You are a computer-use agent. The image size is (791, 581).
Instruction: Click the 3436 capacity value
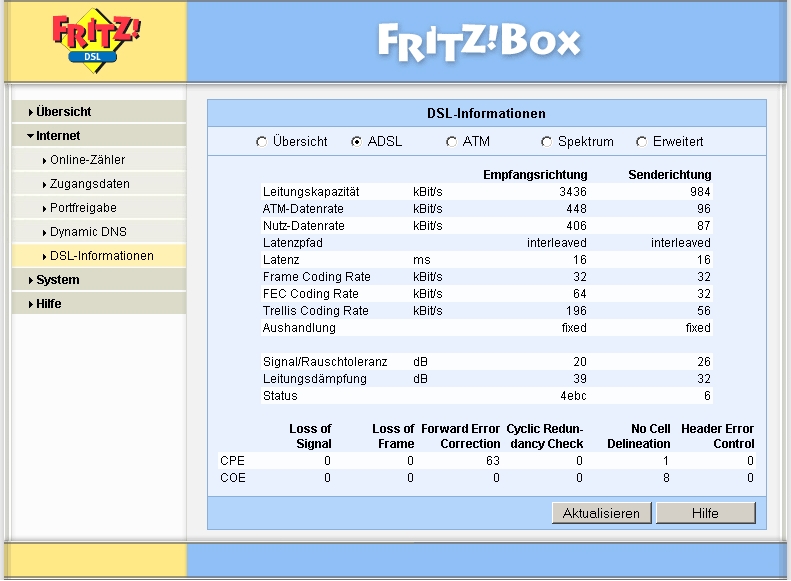click(573, 192)
